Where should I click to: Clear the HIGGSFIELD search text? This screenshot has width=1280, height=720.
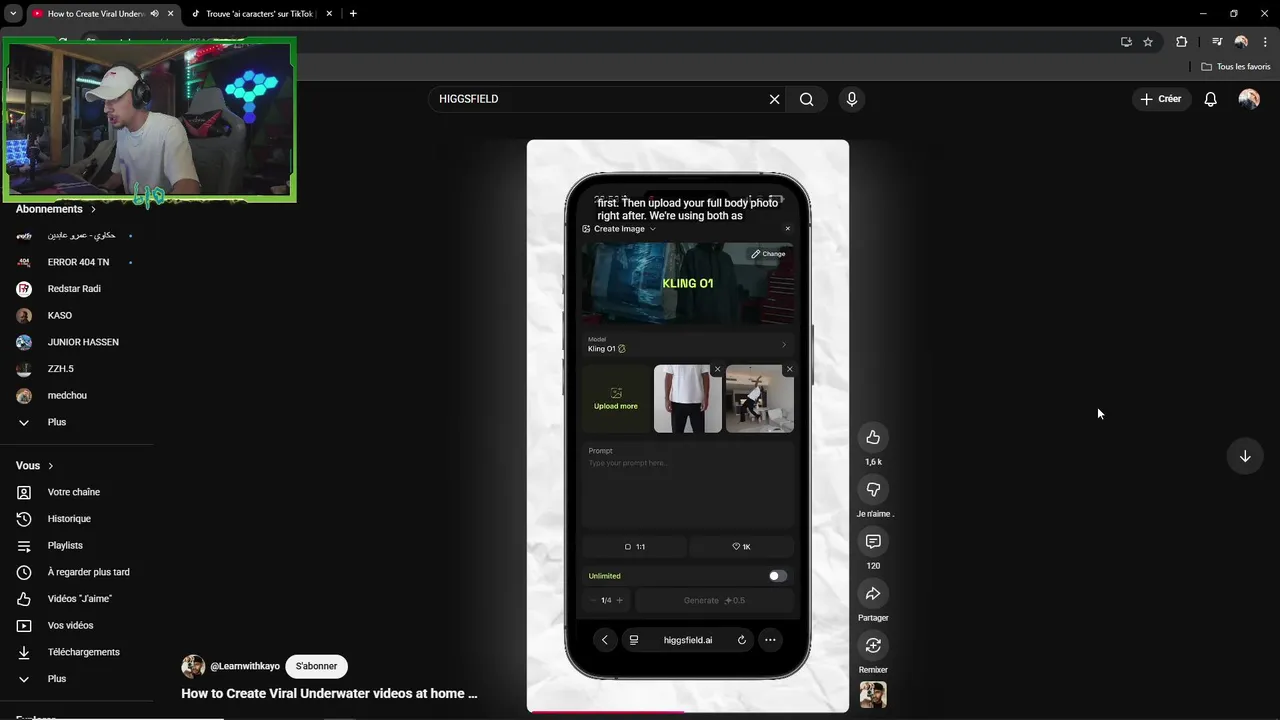(x=774, y=99)
